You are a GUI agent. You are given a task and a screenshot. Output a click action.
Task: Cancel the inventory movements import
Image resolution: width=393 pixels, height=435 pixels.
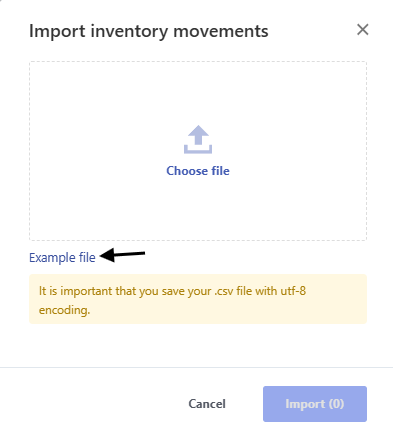coord(207,404)
